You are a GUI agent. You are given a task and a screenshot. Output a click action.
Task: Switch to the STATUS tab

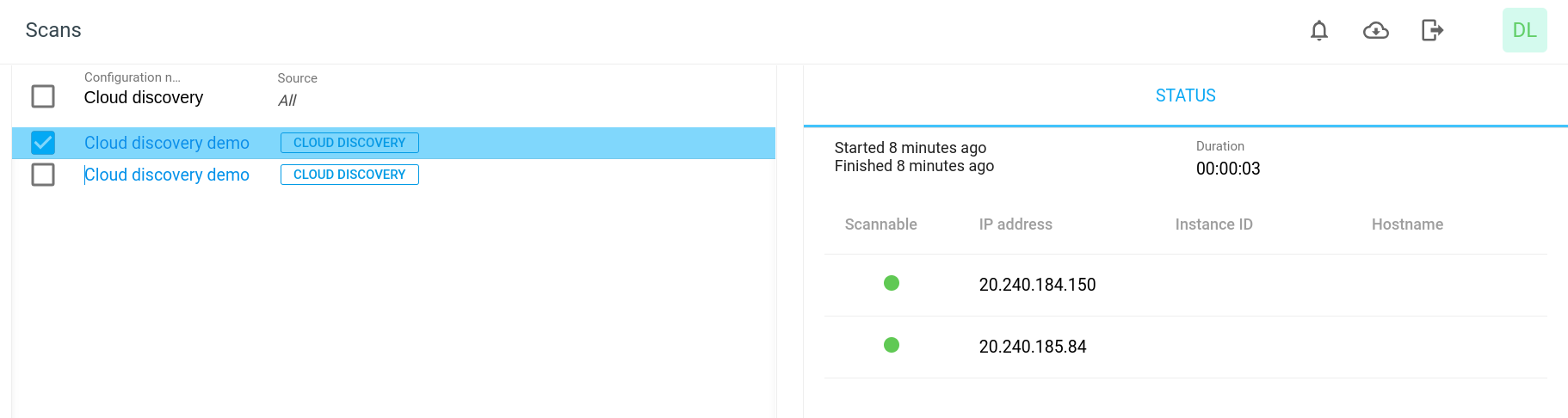(1185, 95)
